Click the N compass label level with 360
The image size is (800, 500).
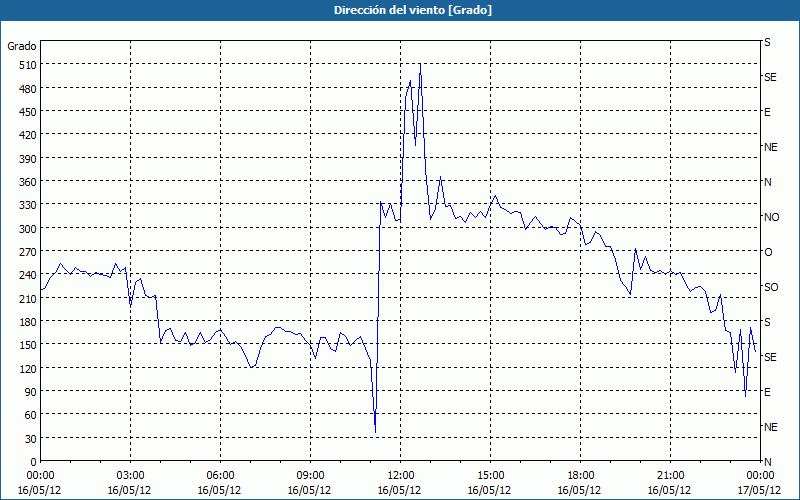click(x=767, y=182)
